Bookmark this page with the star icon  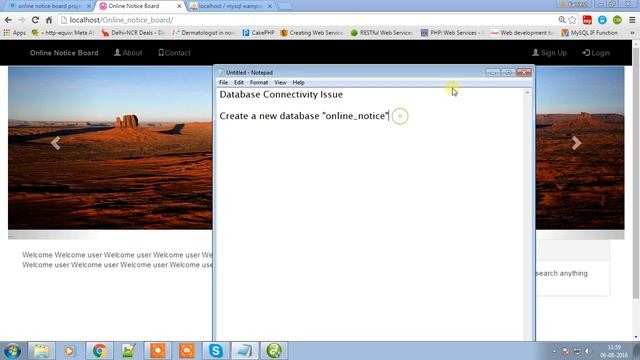572,20
